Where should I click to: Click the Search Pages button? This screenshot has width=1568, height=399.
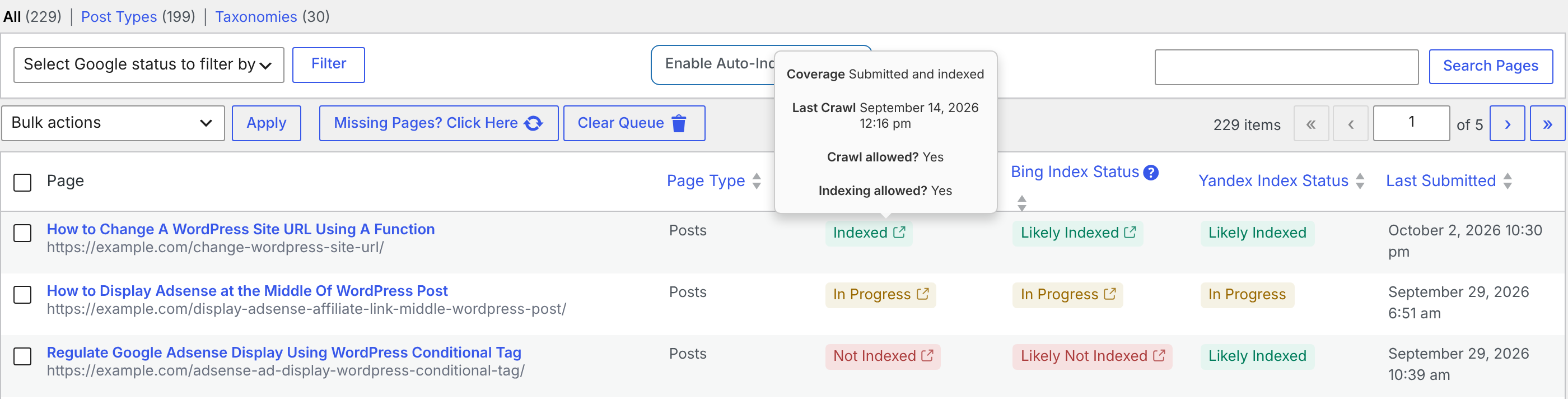click(x=1490, y=66)
